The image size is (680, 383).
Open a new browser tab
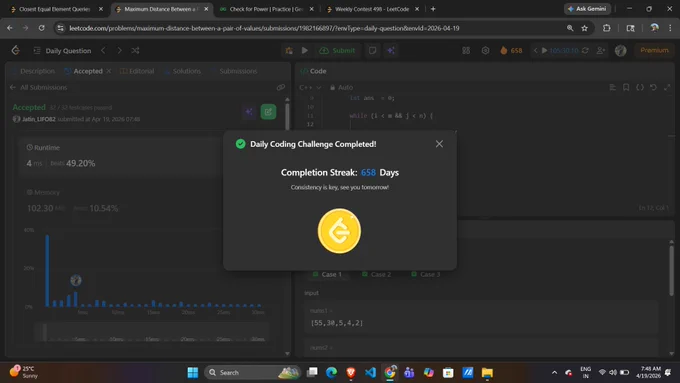click(433, 9)
